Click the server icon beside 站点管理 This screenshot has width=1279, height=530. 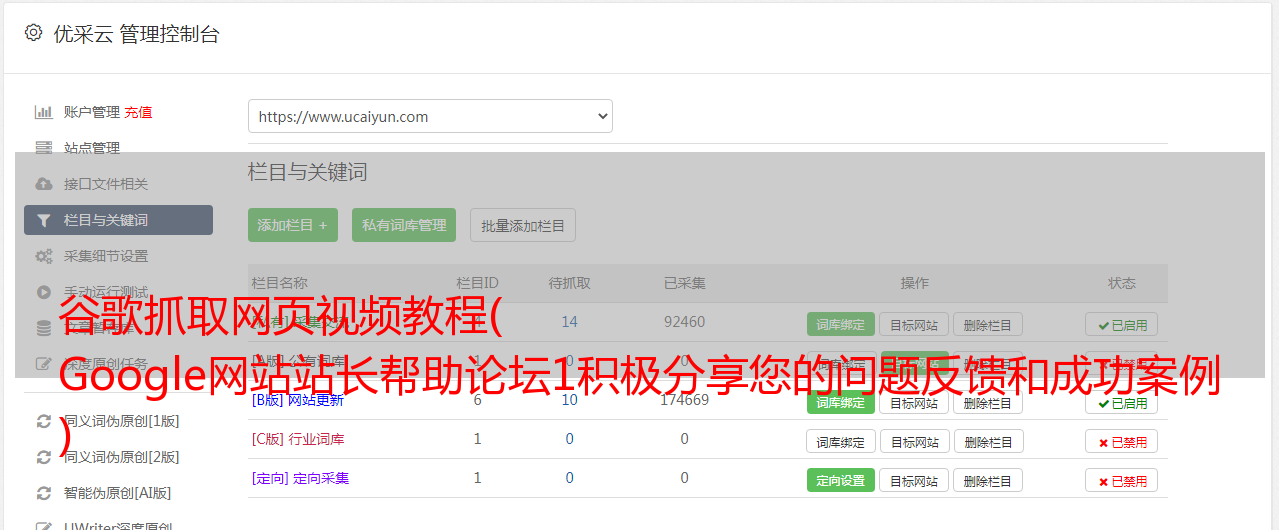[43, 148]
